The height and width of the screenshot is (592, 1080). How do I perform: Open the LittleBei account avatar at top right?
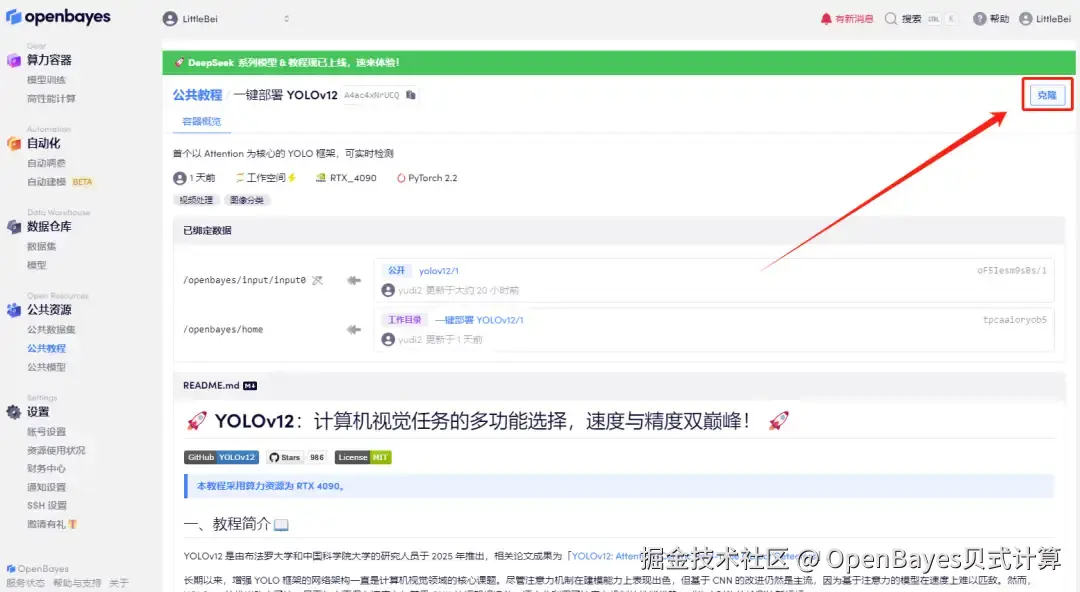(1026, 19)
